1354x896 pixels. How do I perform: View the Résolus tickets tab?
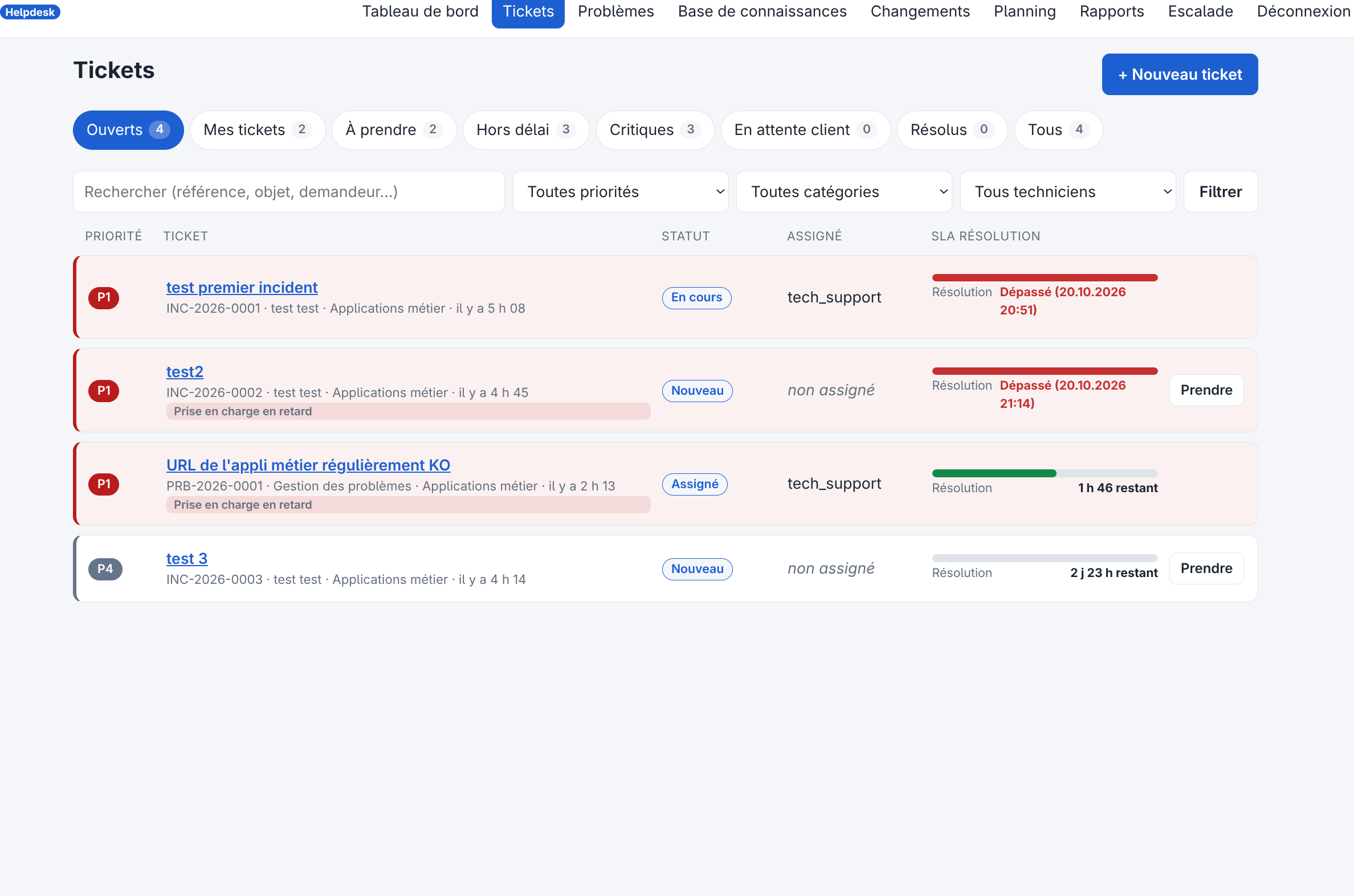pyautogui.click(x=952, y=130)
